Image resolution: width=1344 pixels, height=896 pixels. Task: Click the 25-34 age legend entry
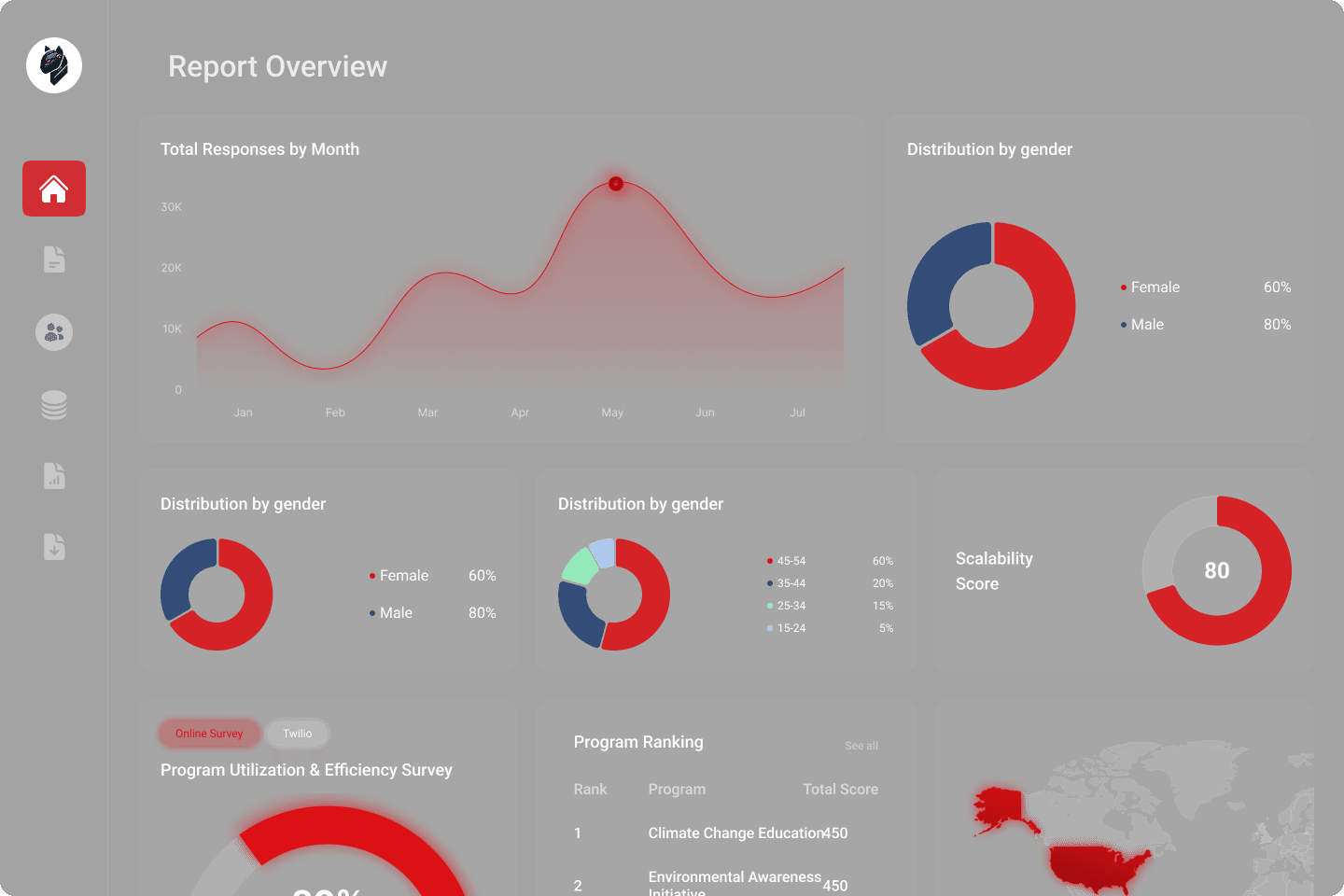click(x=830, y=606)
